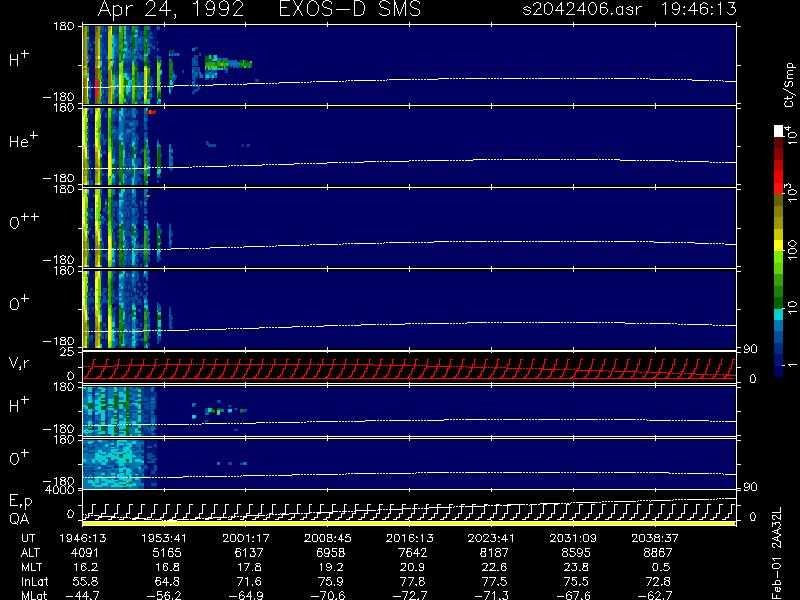800x600 pixels.
Task: Click the altitude value '8595'
Action: click(576, 553)
